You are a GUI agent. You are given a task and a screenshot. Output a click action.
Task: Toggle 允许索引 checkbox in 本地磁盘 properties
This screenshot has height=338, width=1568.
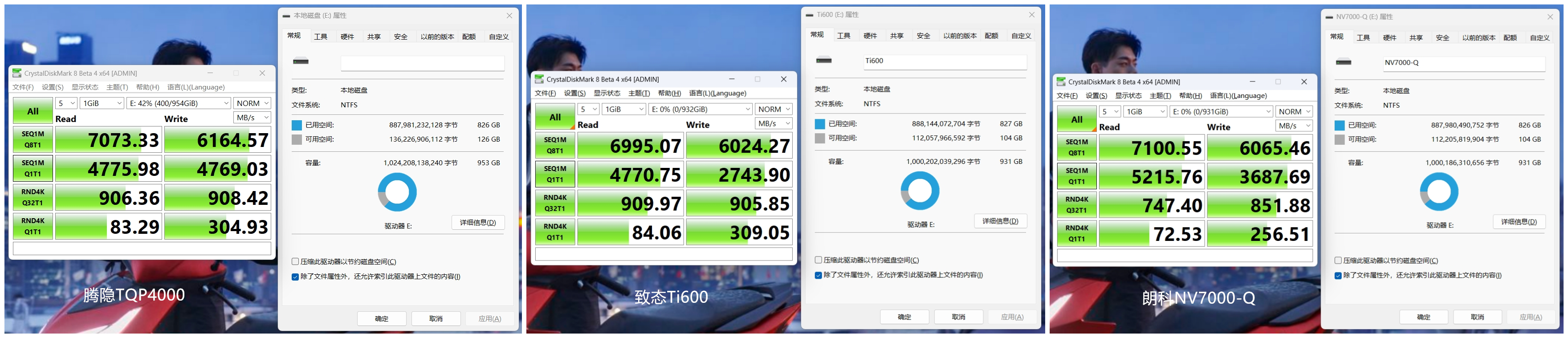[x=295, y=277]
